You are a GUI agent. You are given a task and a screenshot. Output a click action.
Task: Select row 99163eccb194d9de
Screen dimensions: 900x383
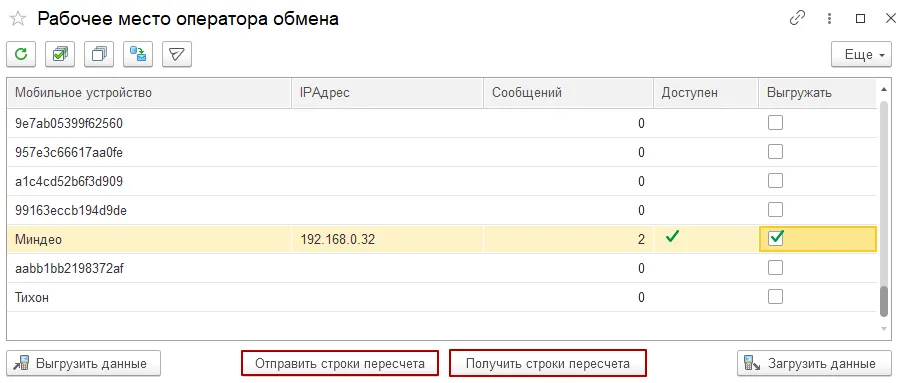tap(442, 210)
